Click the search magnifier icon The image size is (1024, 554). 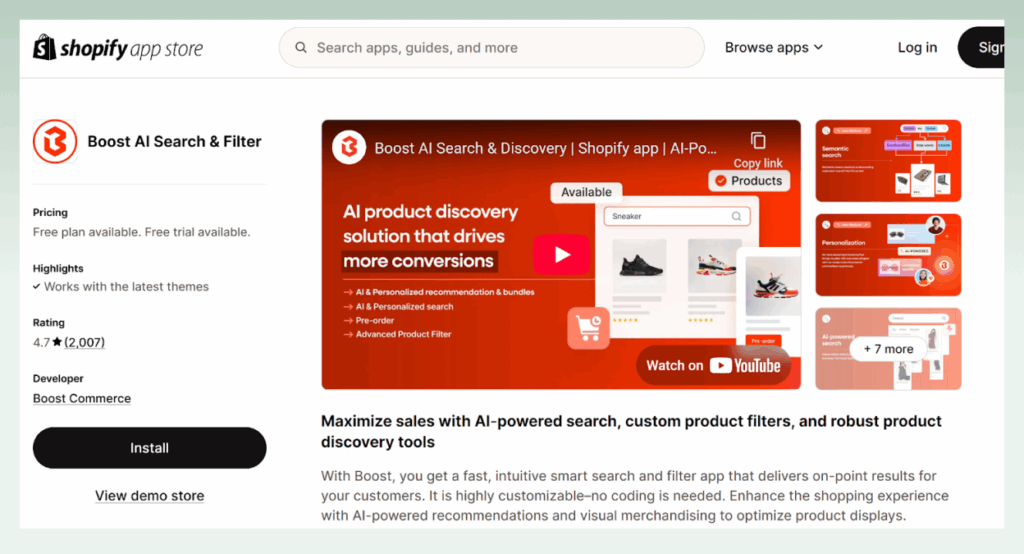(x=300, y=48)
